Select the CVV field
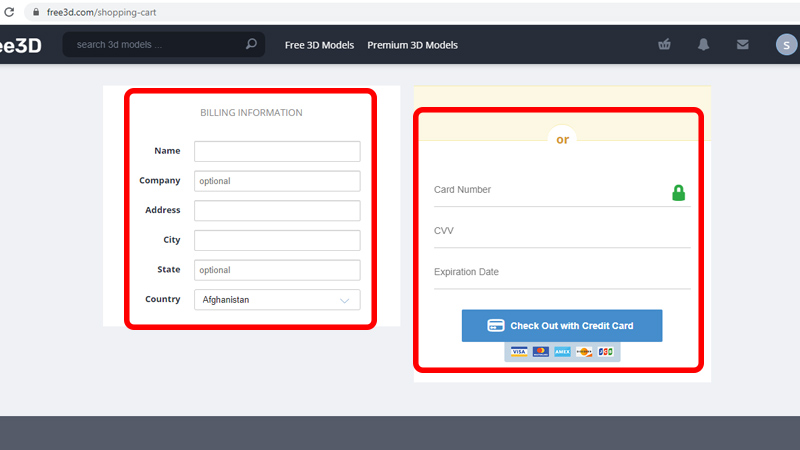The image size is (800, 450). (562, 231)
